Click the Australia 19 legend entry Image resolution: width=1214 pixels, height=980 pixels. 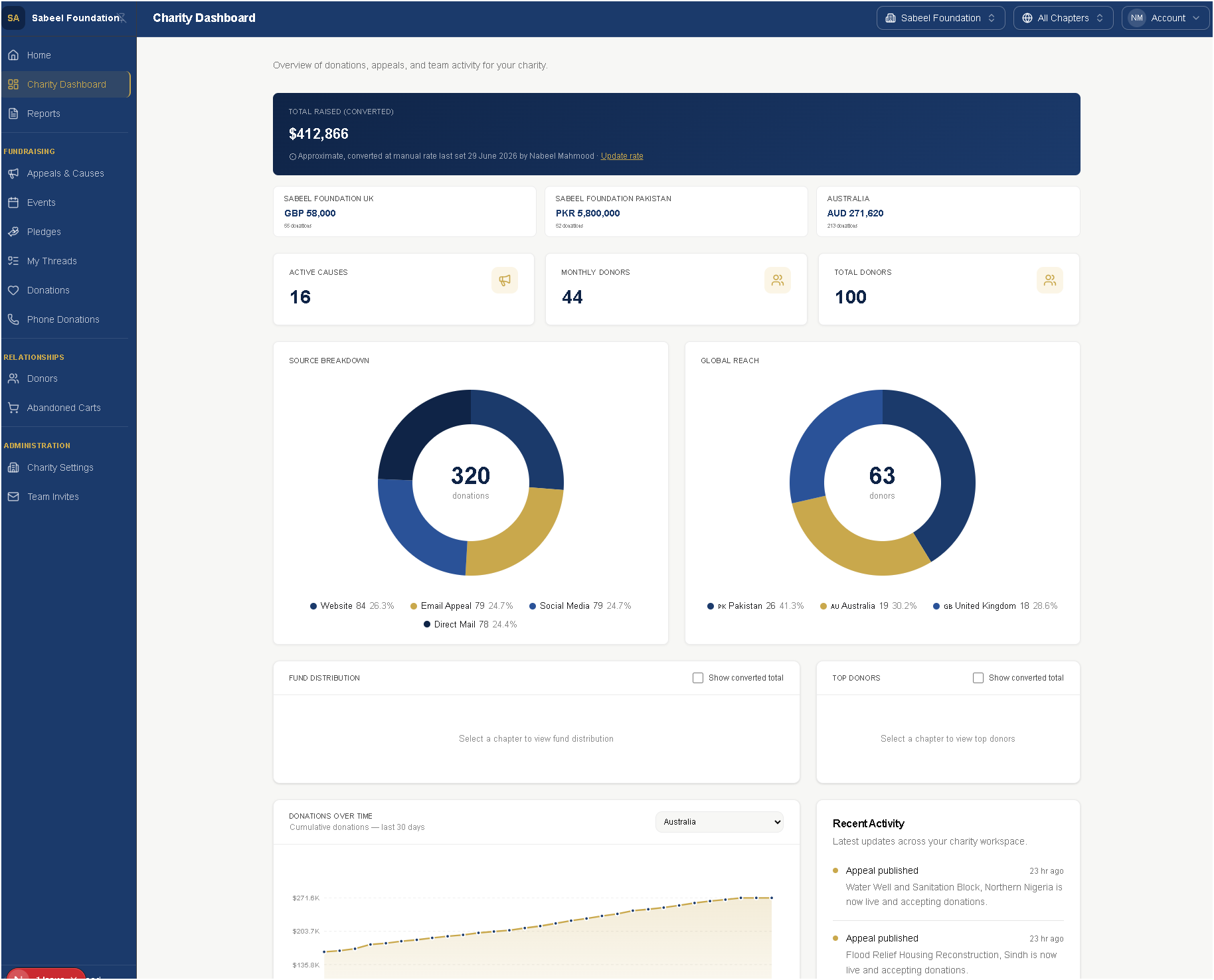[869, 606]
